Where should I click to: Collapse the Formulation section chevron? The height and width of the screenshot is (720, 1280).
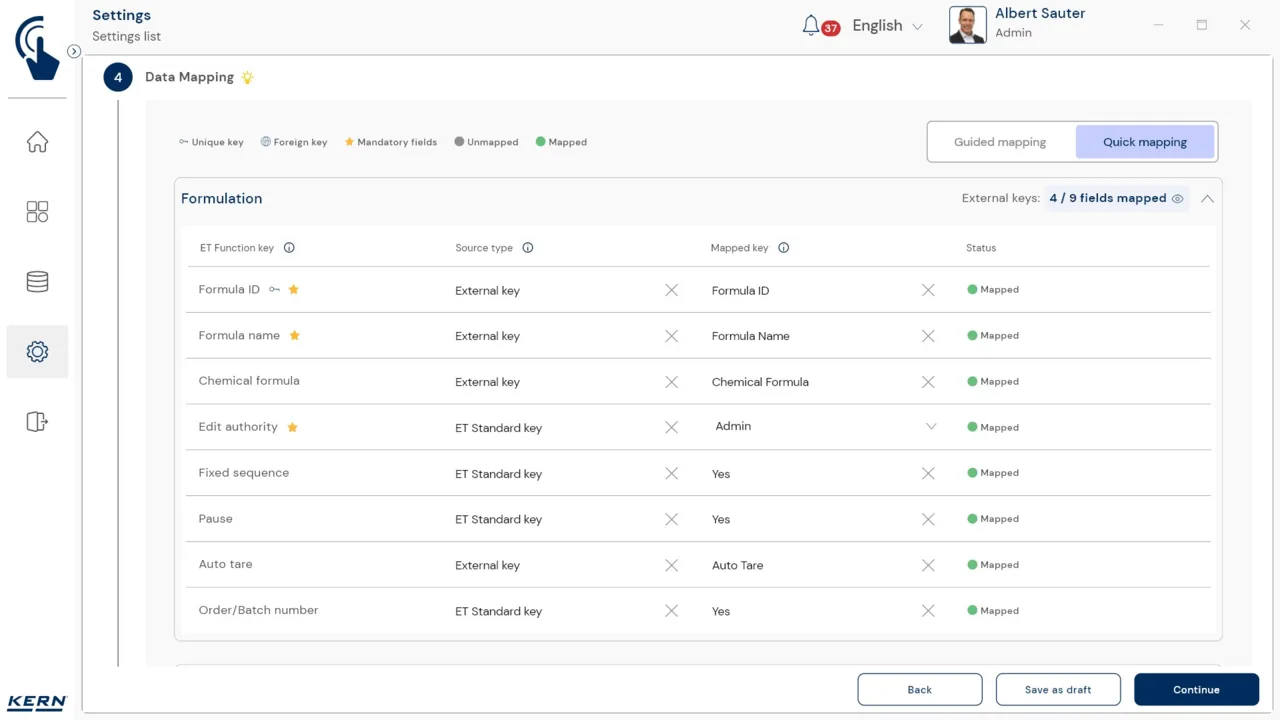(x=1207, y=198)
